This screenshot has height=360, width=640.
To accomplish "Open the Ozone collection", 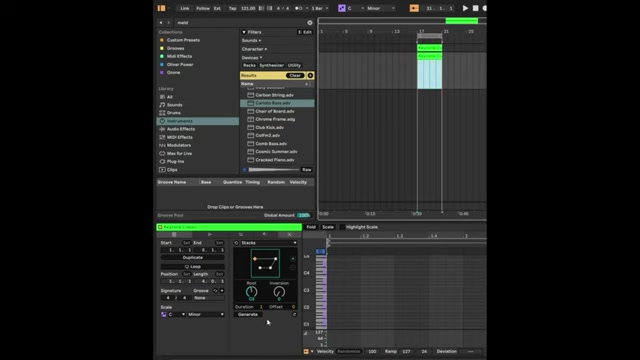I will [173, 73].
